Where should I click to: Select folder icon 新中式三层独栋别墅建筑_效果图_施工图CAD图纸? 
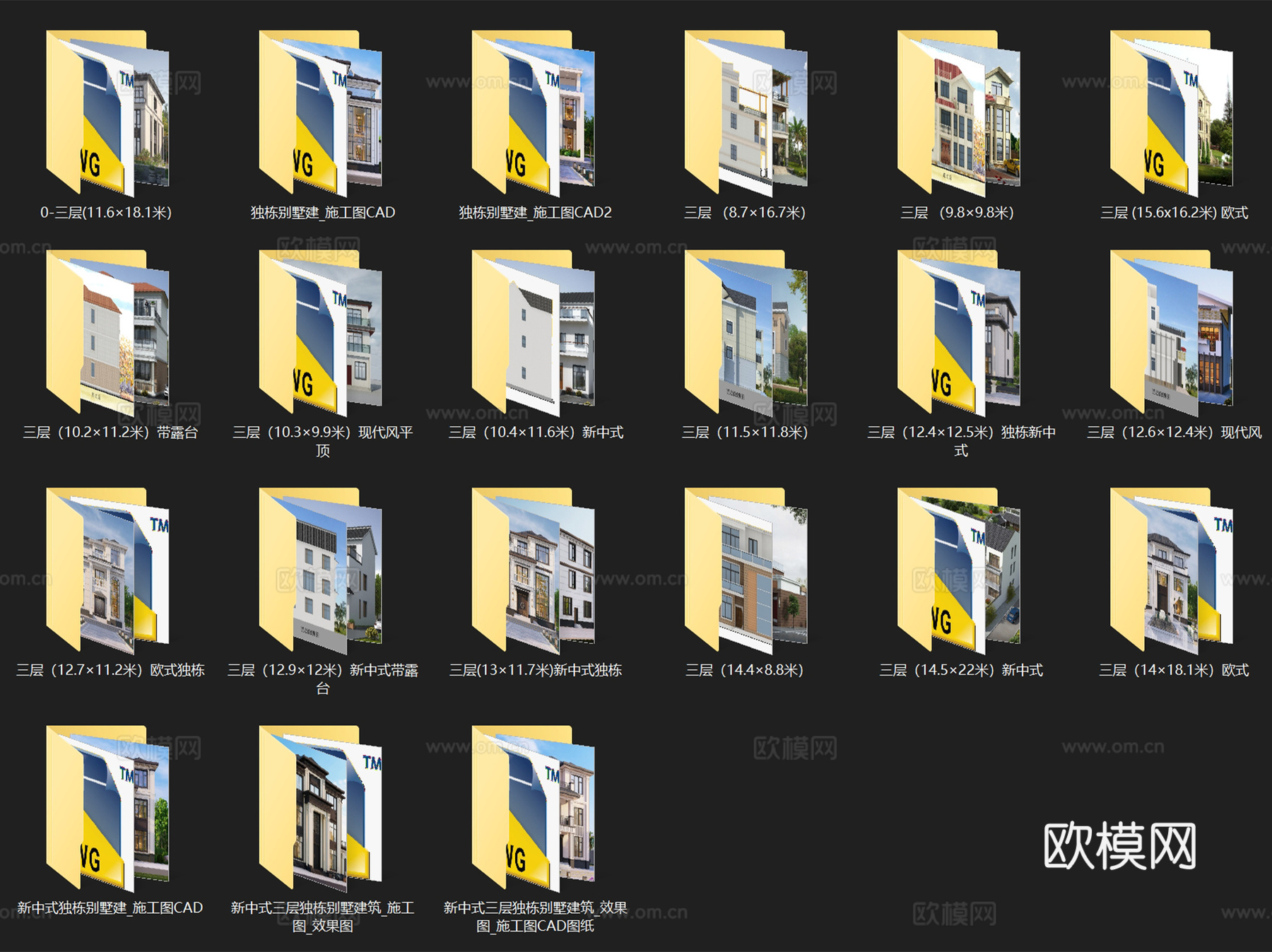533,809
